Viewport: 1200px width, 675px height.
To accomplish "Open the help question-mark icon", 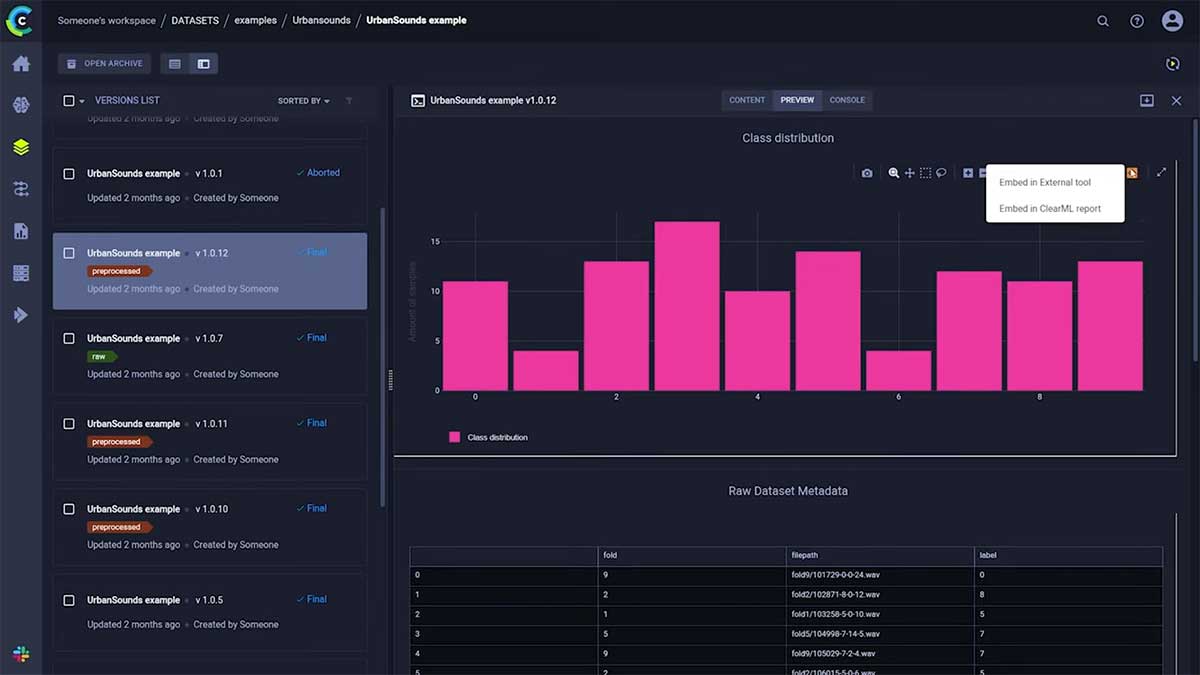I will [1137, 21].
